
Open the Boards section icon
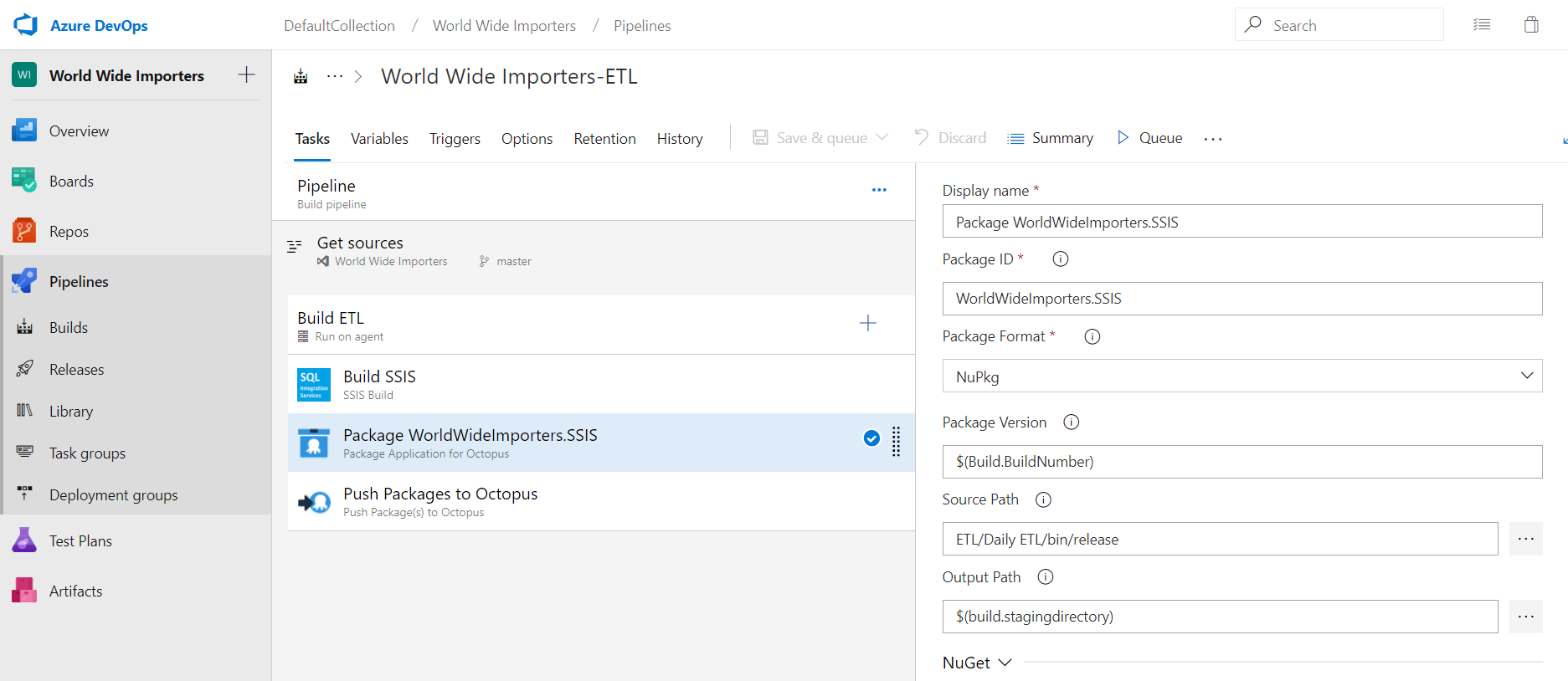click(24, 181)
